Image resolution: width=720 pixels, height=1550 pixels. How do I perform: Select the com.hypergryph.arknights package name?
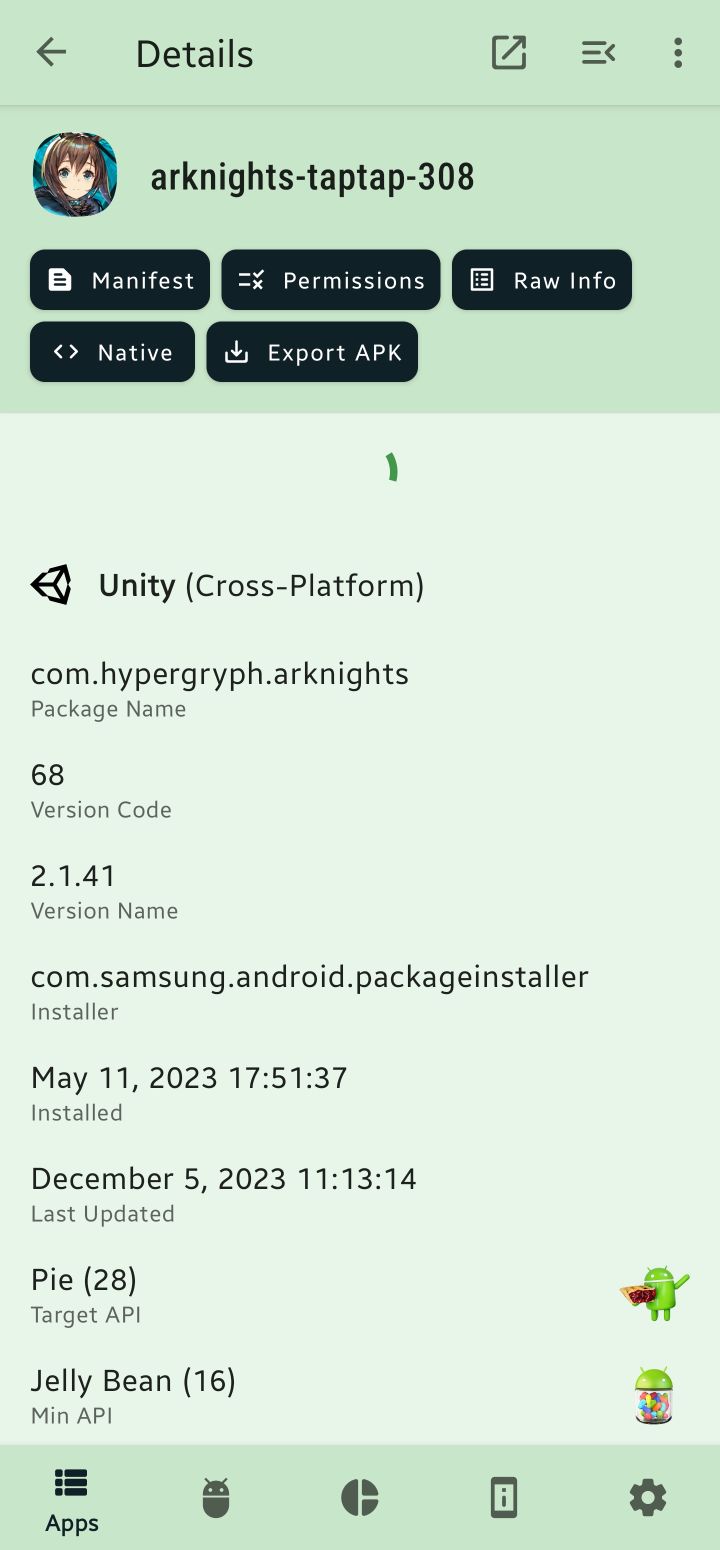(220, 674)
